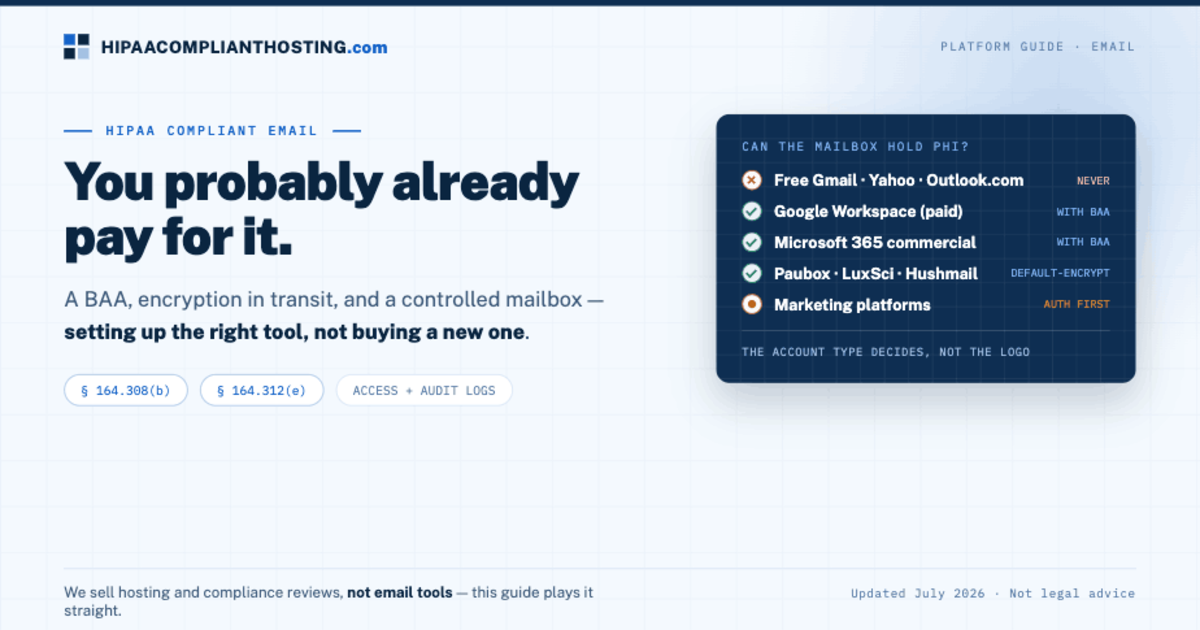The height and width of the screenshot is (630, 1200).
Task: Click the check icon next to Microsoft 365
Action: [x=752, y=242]
